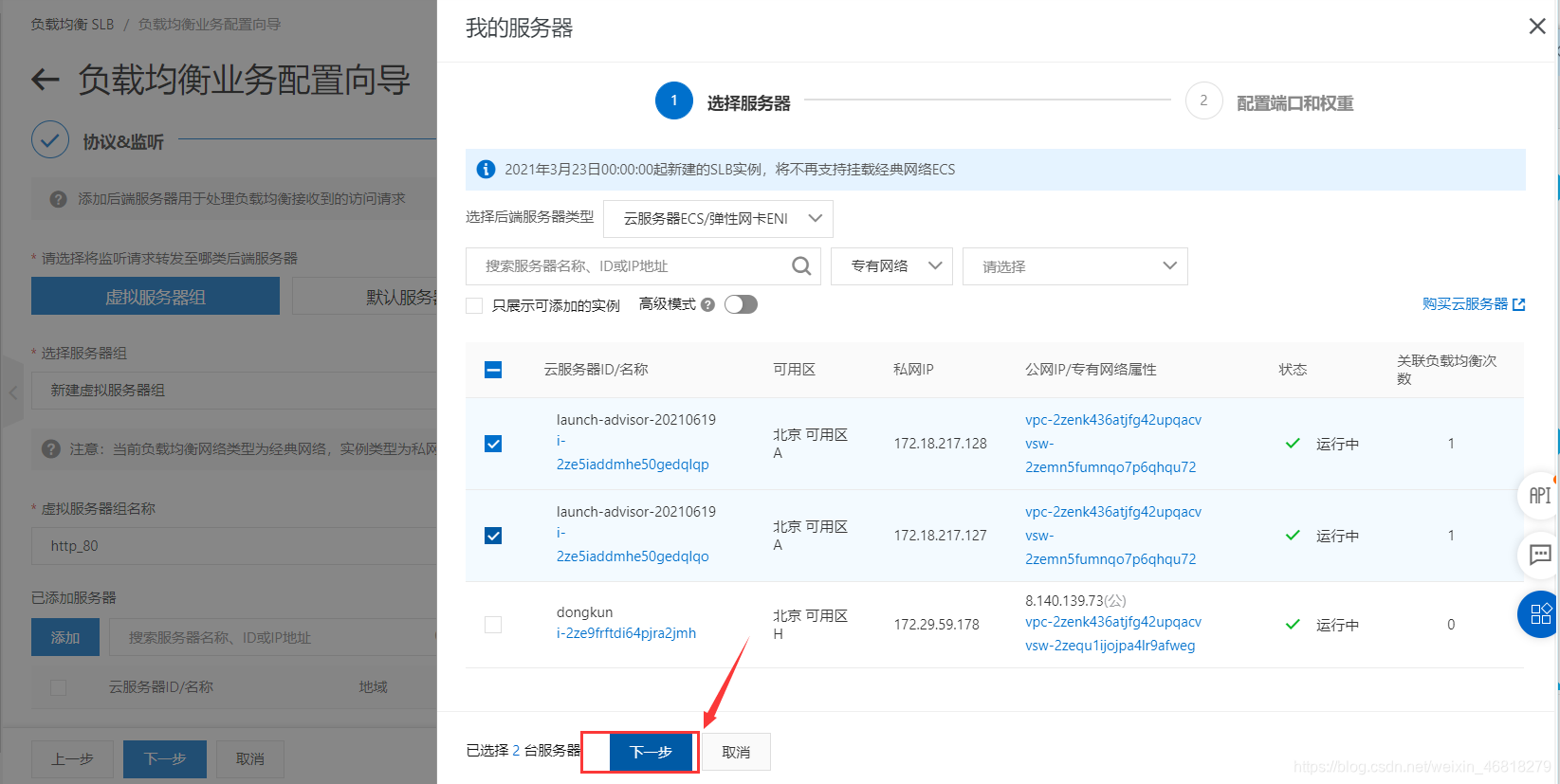Screen dimensions: 1560x784
Task: Focus the 搜索服务器名称、ID或IP地址 search field
Action: (643, 266)
